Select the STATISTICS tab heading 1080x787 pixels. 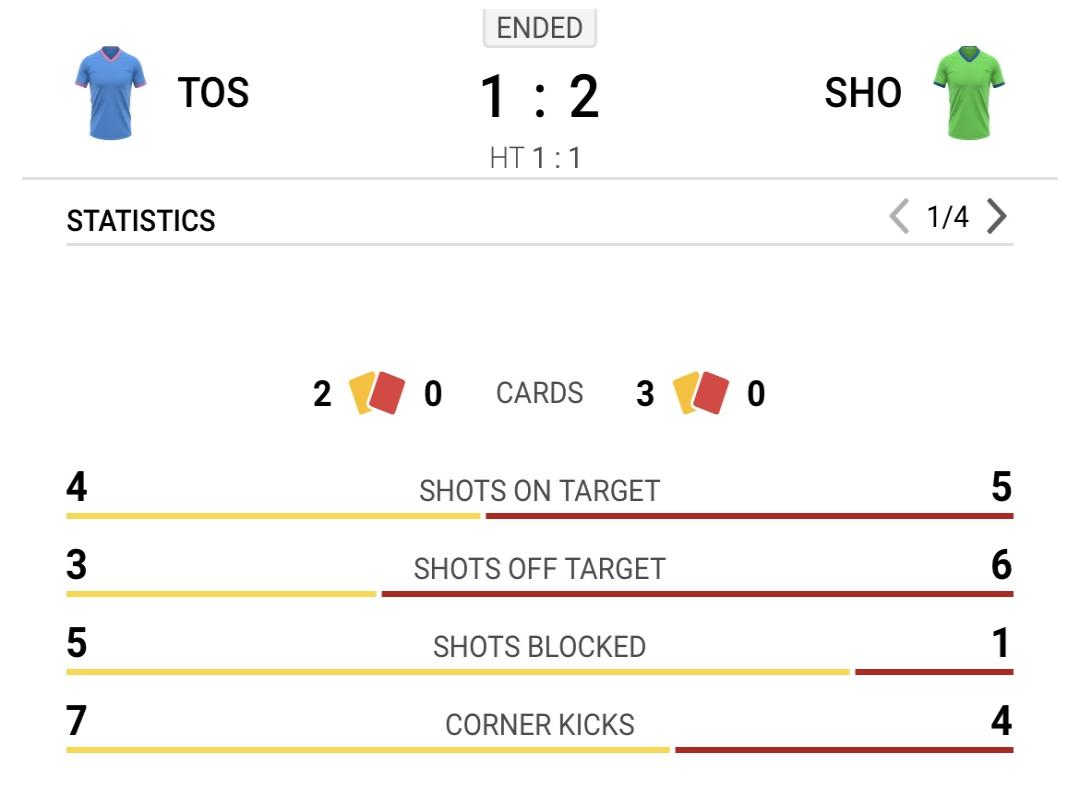pos(141,221)
